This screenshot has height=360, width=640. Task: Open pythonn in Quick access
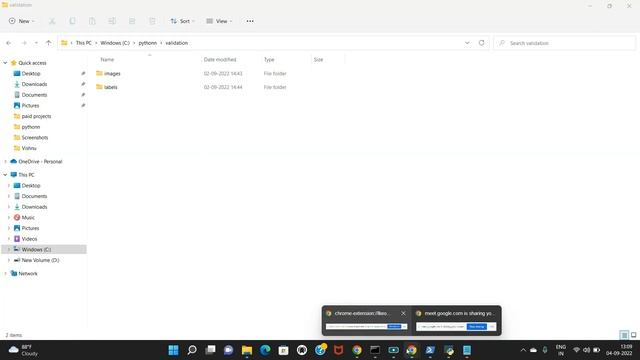[31, 127]
